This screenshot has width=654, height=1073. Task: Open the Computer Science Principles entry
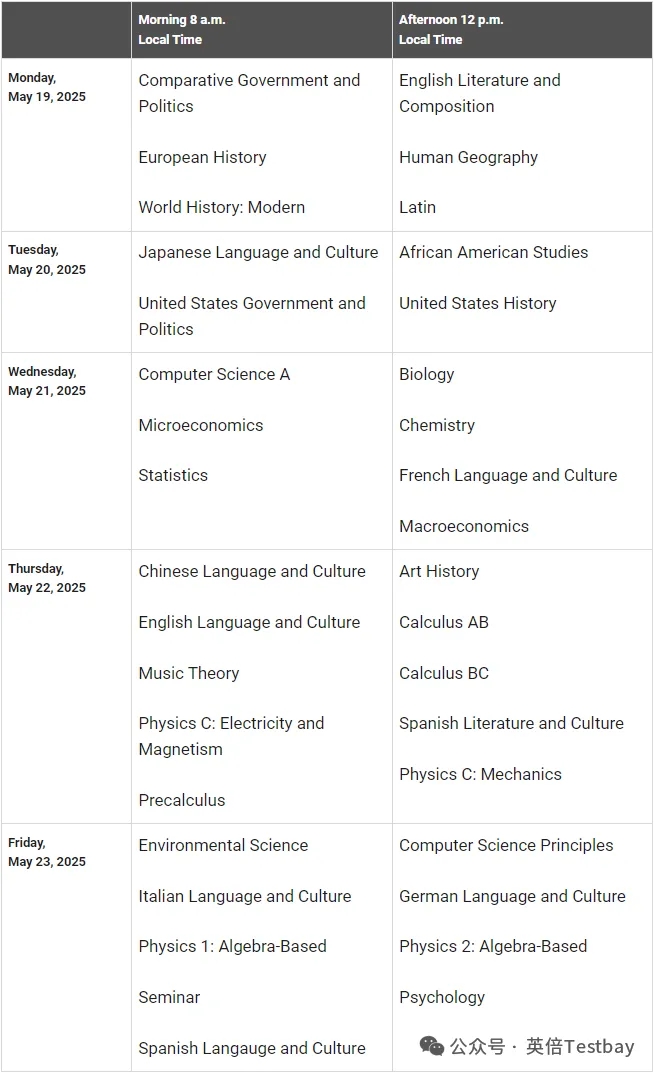pos(506,845)
